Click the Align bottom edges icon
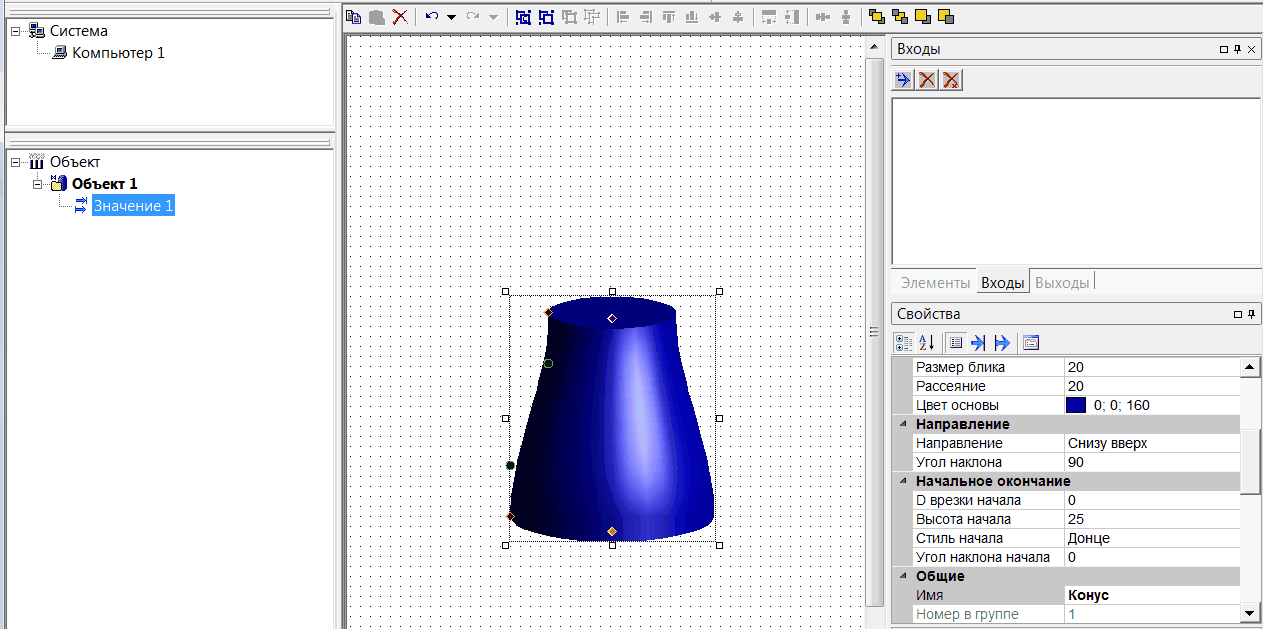The image size is (1263, 629). 691,16
